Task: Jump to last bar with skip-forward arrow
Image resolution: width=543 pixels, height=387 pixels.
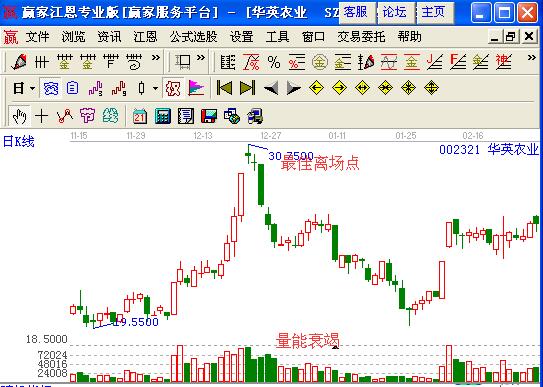Action: pyautogui.click(x=248, y=88)
